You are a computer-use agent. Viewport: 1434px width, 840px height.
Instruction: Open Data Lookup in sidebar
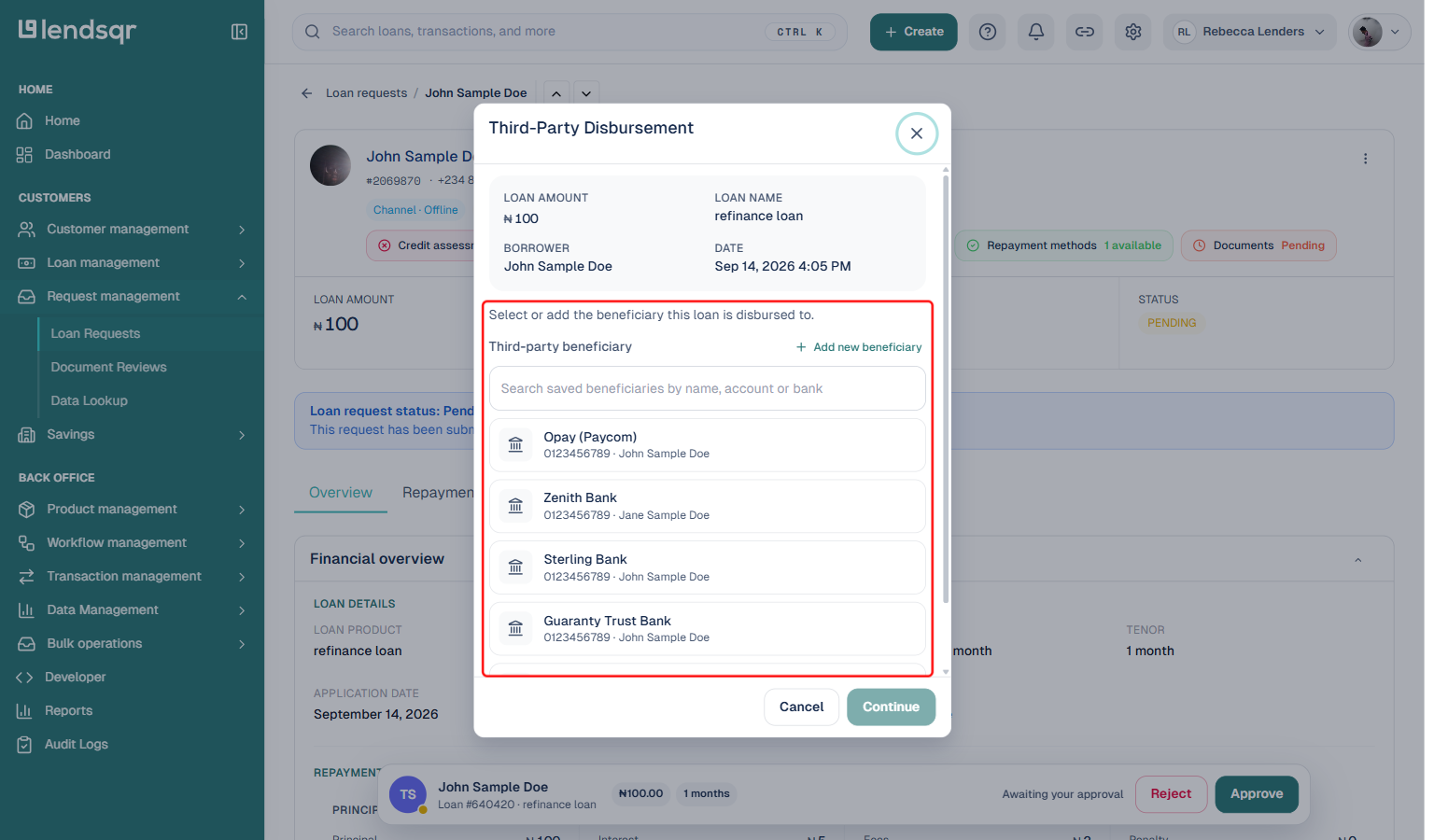[89, 401]
